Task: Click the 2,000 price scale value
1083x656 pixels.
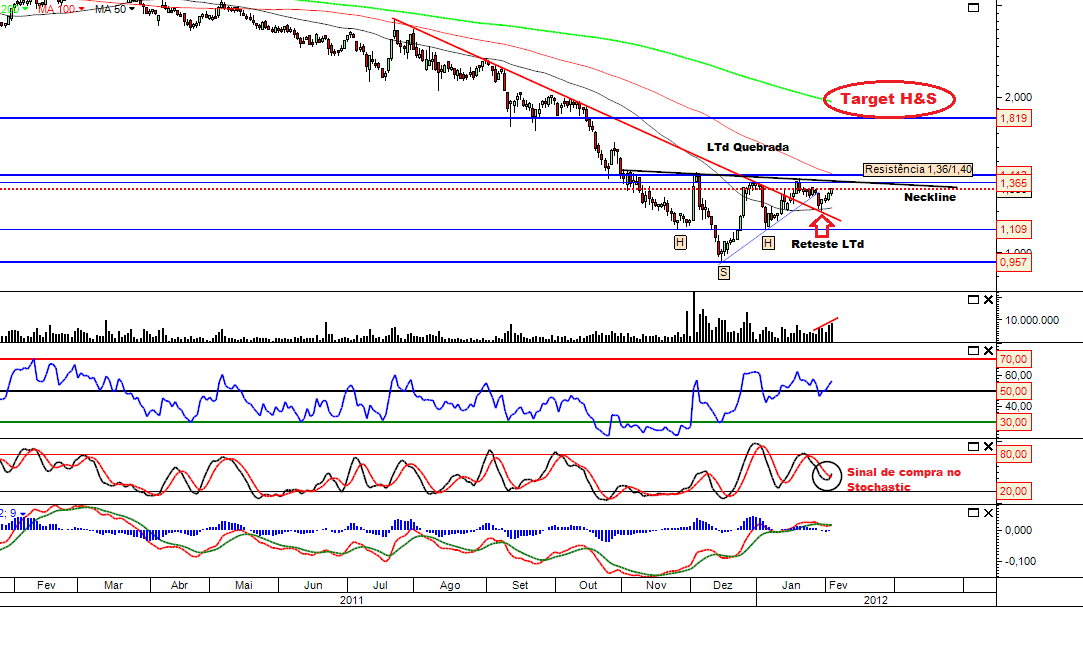Action: coord(1019,97)
